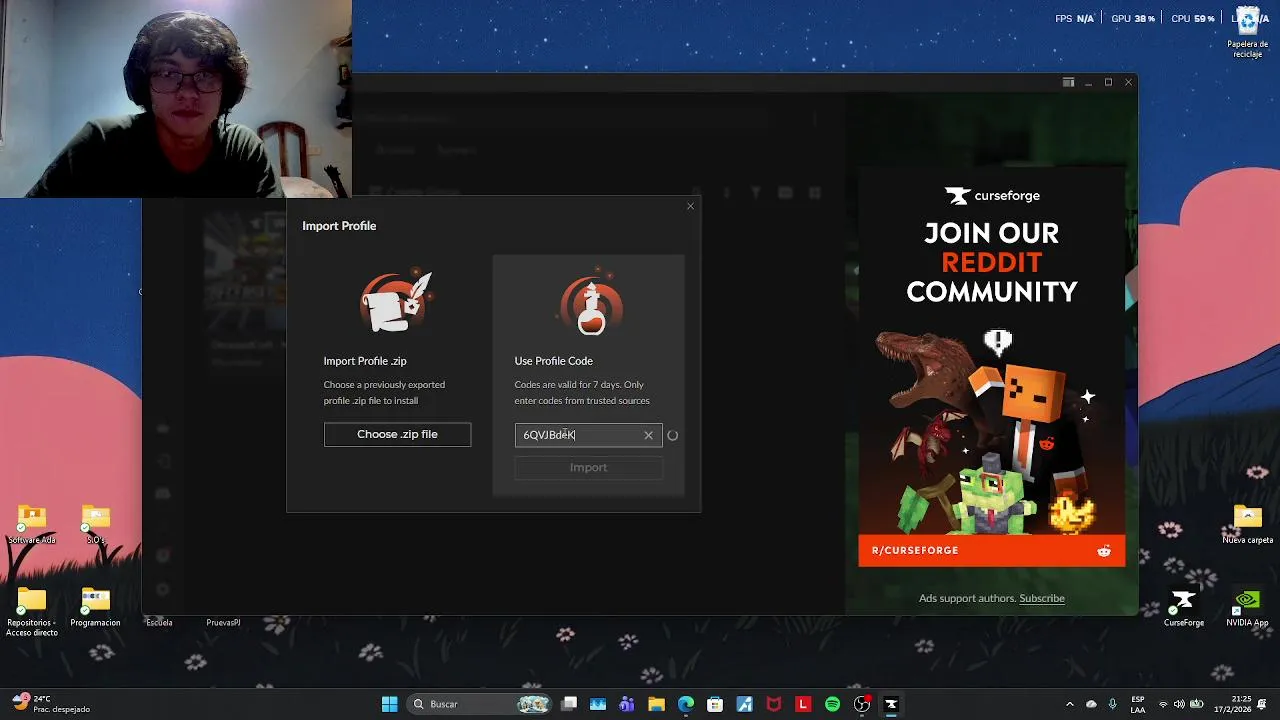Open the Nueva carpeta desktop folder
The width and height of the screenshot is (1280, 720).
point(1247,524)
